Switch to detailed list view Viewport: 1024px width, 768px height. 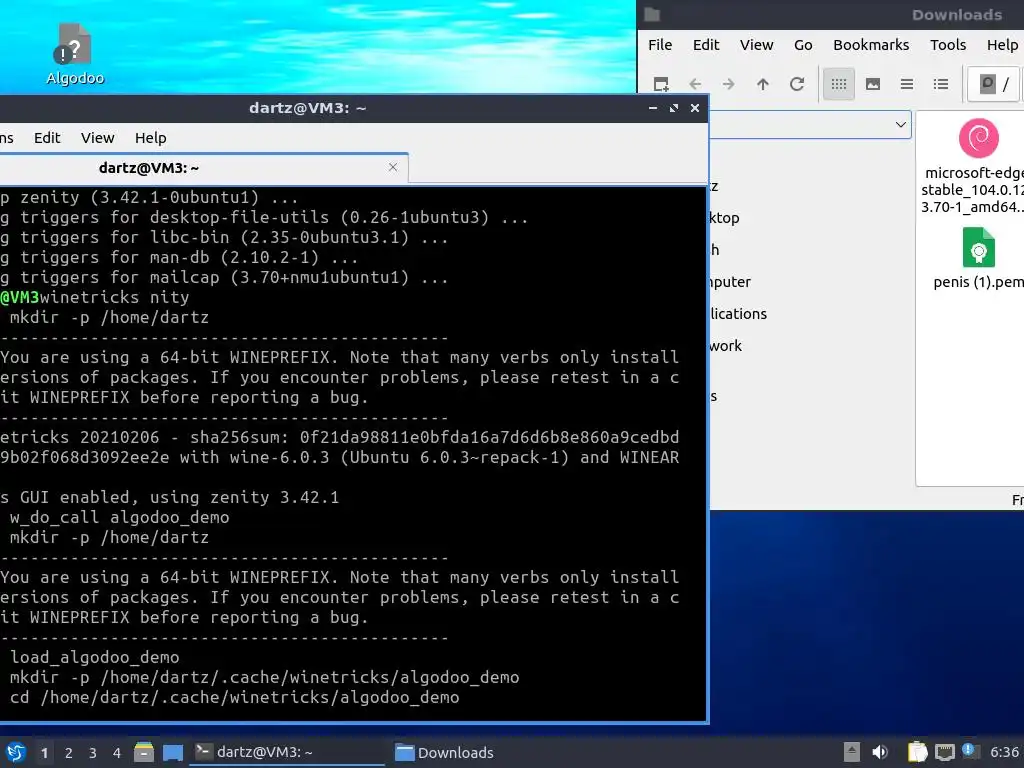940,84
